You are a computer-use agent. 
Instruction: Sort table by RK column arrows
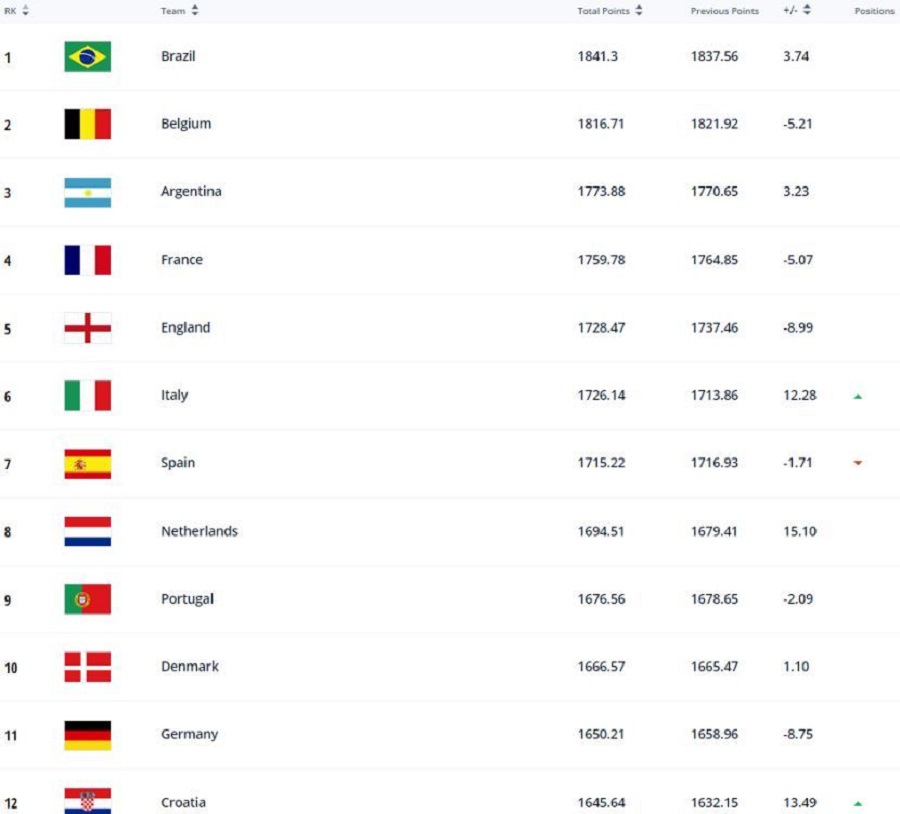click(x=25, y=10)
